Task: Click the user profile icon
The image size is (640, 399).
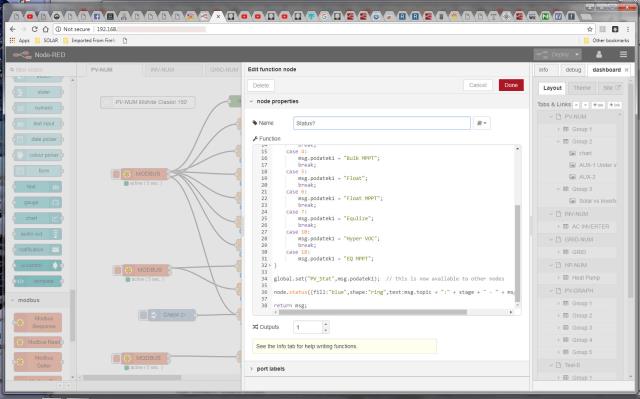Action: (x=599, y=54)
